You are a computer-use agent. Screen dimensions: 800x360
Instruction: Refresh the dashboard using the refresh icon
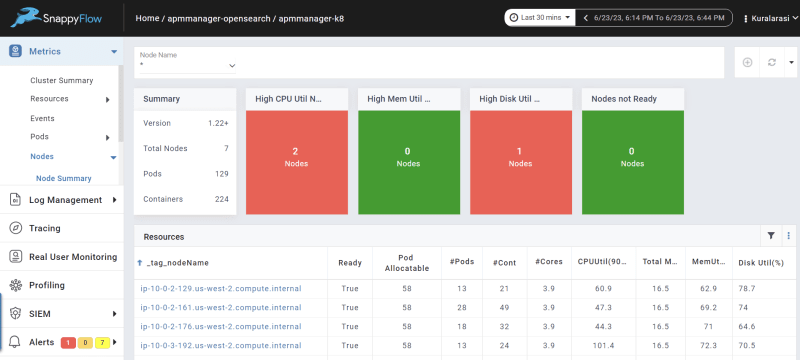coord(772,62)
